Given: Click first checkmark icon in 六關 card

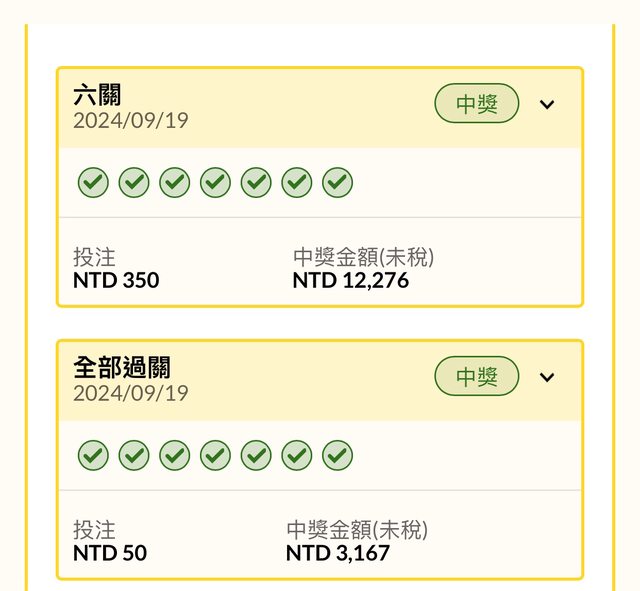Looking at the screenshot, I should point(93,183).
